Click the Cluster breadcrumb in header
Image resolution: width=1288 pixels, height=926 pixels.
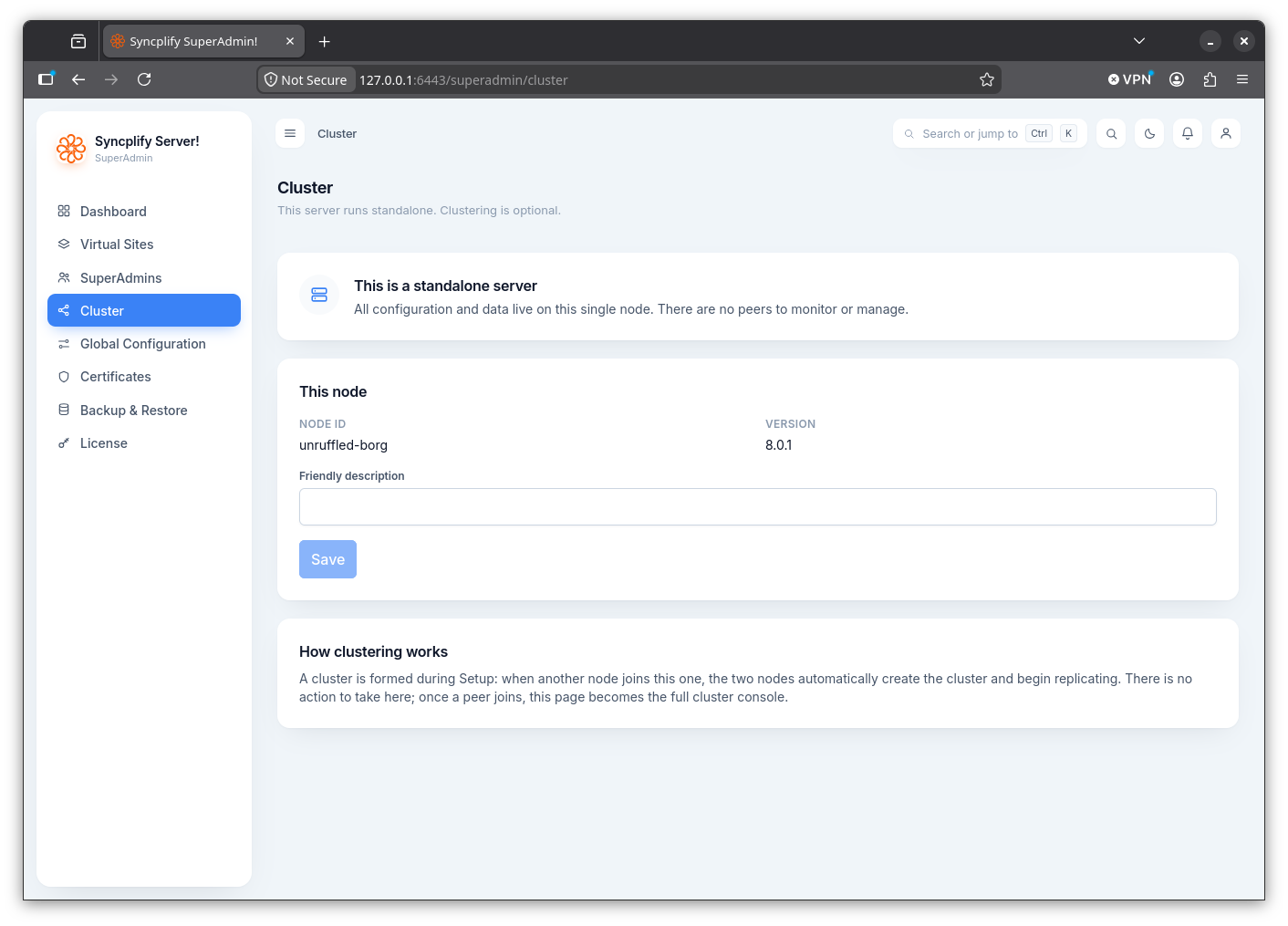click(x=337, y=133)
